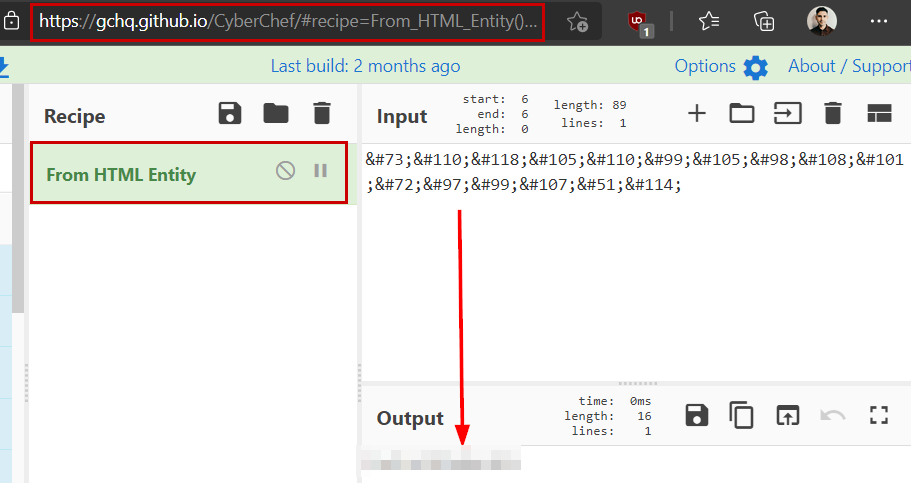
Task: Undo output switch arrow icon
Action: [x=833, y=415]
